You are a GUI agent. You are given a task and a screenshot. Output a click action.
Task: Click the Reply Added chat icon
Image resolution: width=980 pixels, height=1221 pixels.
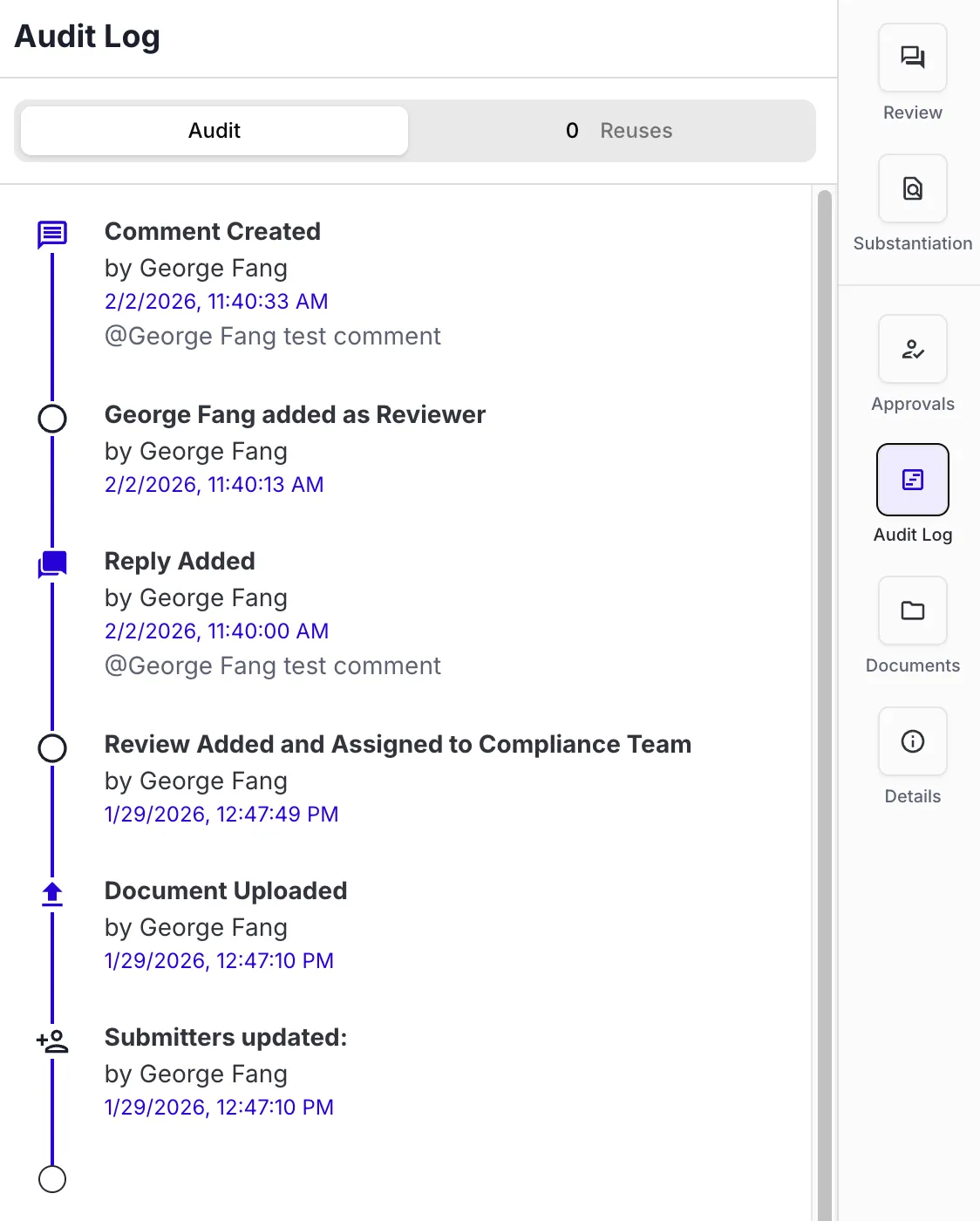(52, 564)
